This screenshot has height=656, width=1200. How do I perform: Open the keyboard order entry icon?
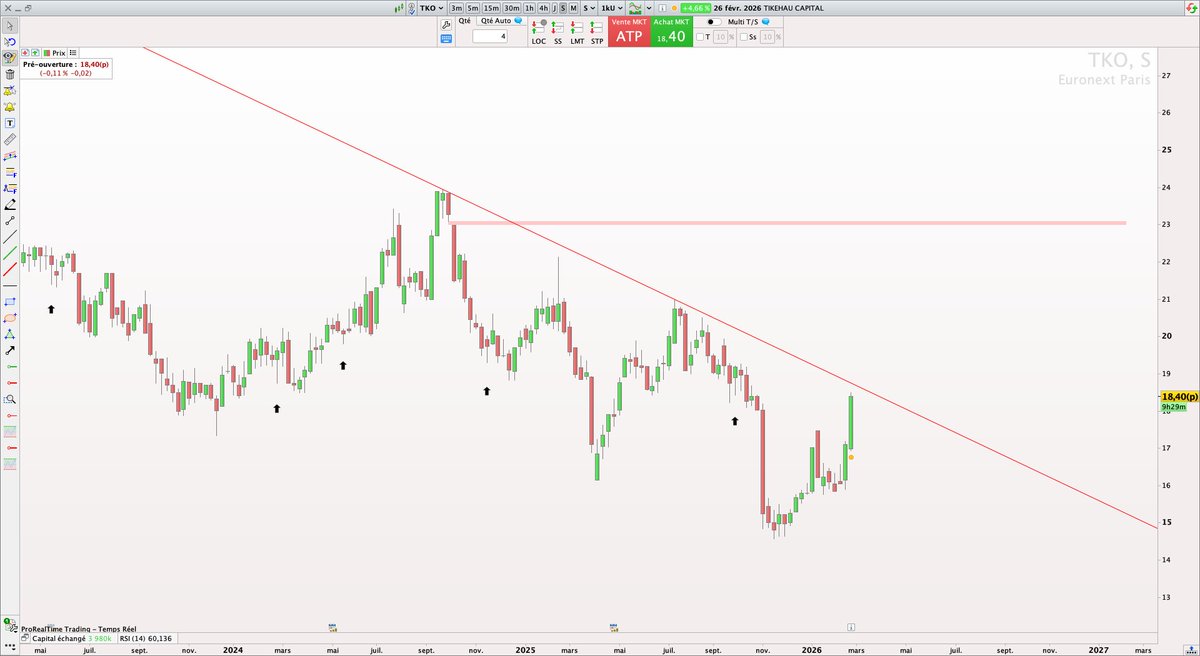[x=447, y=36]
